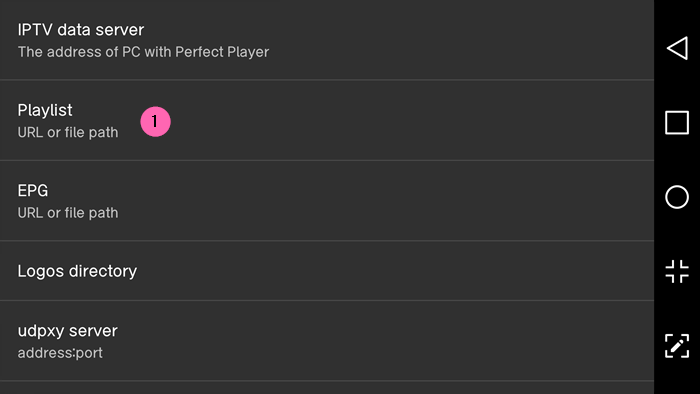
Task: Click the pink number 1 badge
Action: [155, 121]
